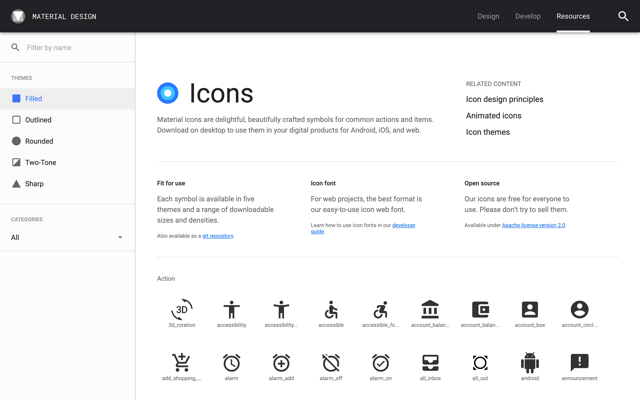The image size is (640, 400).
Task: Click the Icon font heading
Action: (x=323, y=183)
